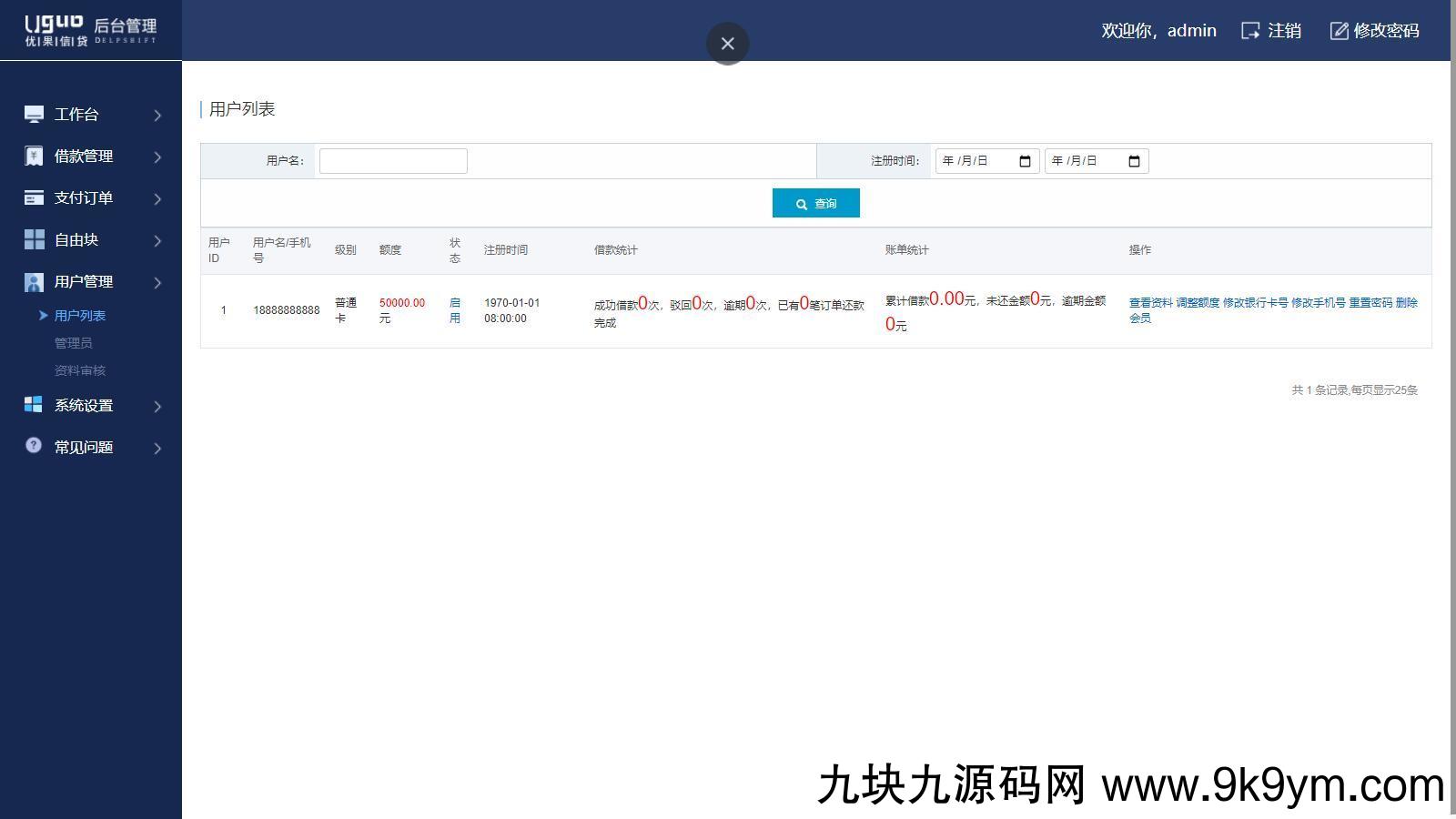Click the 系统设置 windows icon
1456x819 pixels.
(34, 405)
